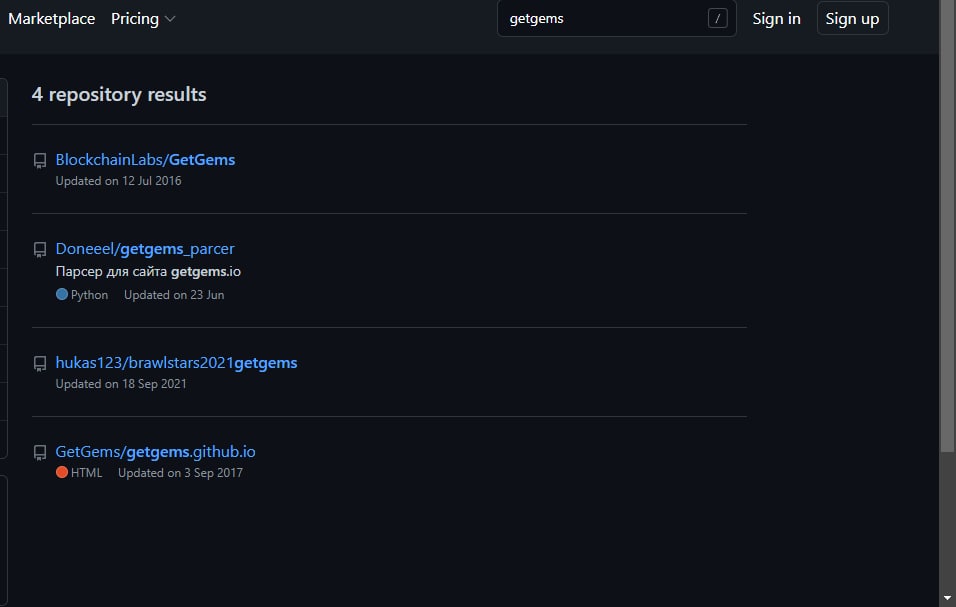Open the BlockchainLabs/GetGems repository
Viewport: 956px width, 607px height.
coord(145,160)
